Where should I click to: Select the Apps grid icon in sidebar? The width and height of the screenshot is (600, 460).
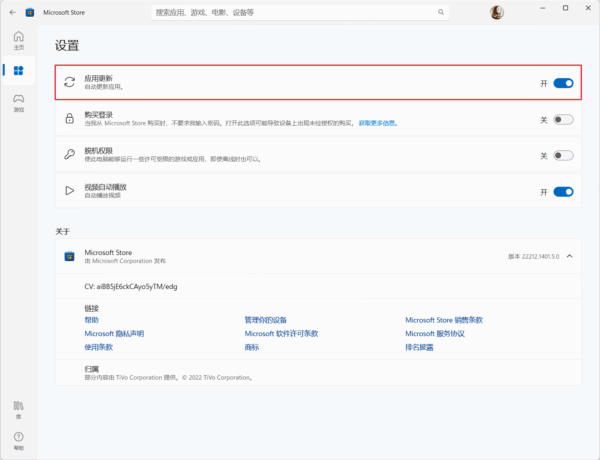[x=18, y=70]
